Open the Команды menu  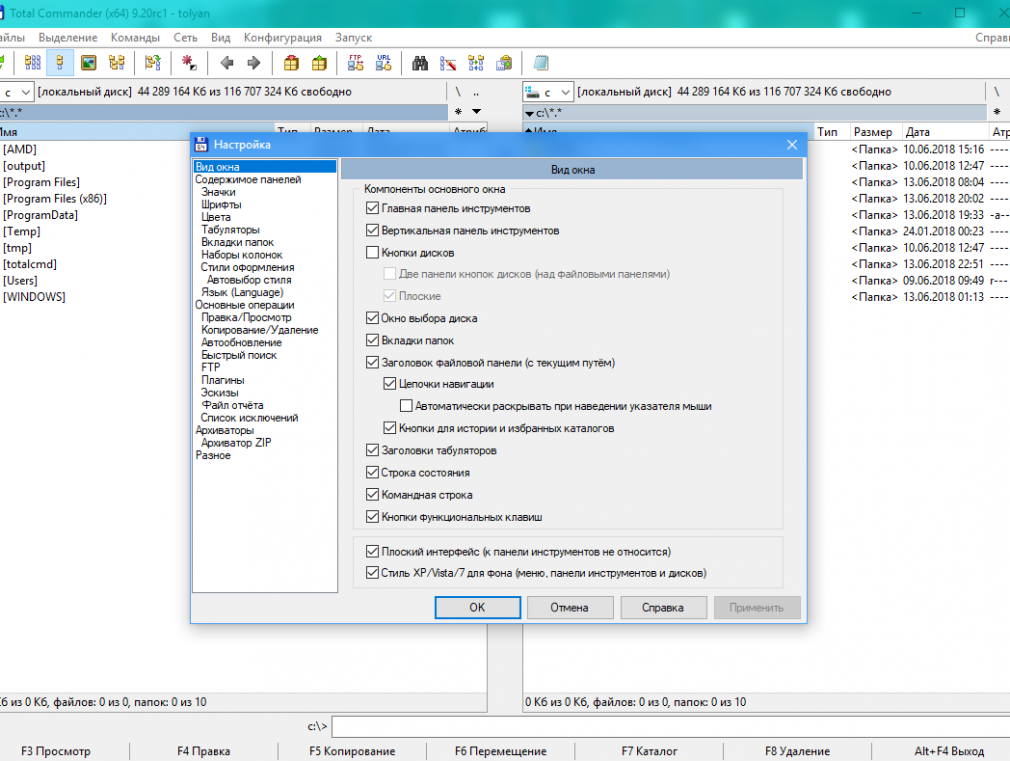(x=135, y=37)
